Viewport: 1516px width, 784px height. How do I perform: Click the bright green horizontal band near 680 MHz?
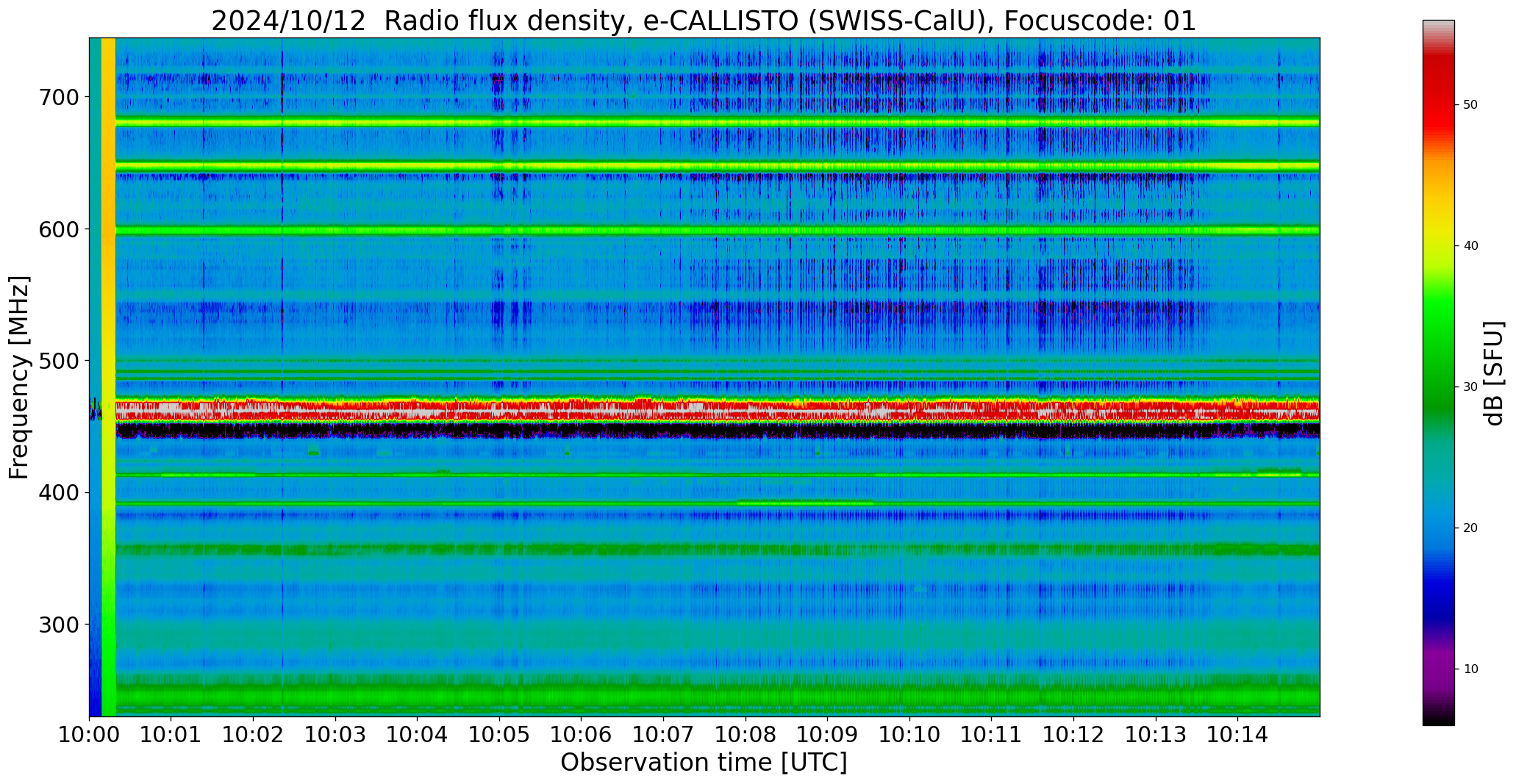tap(717, 123)
